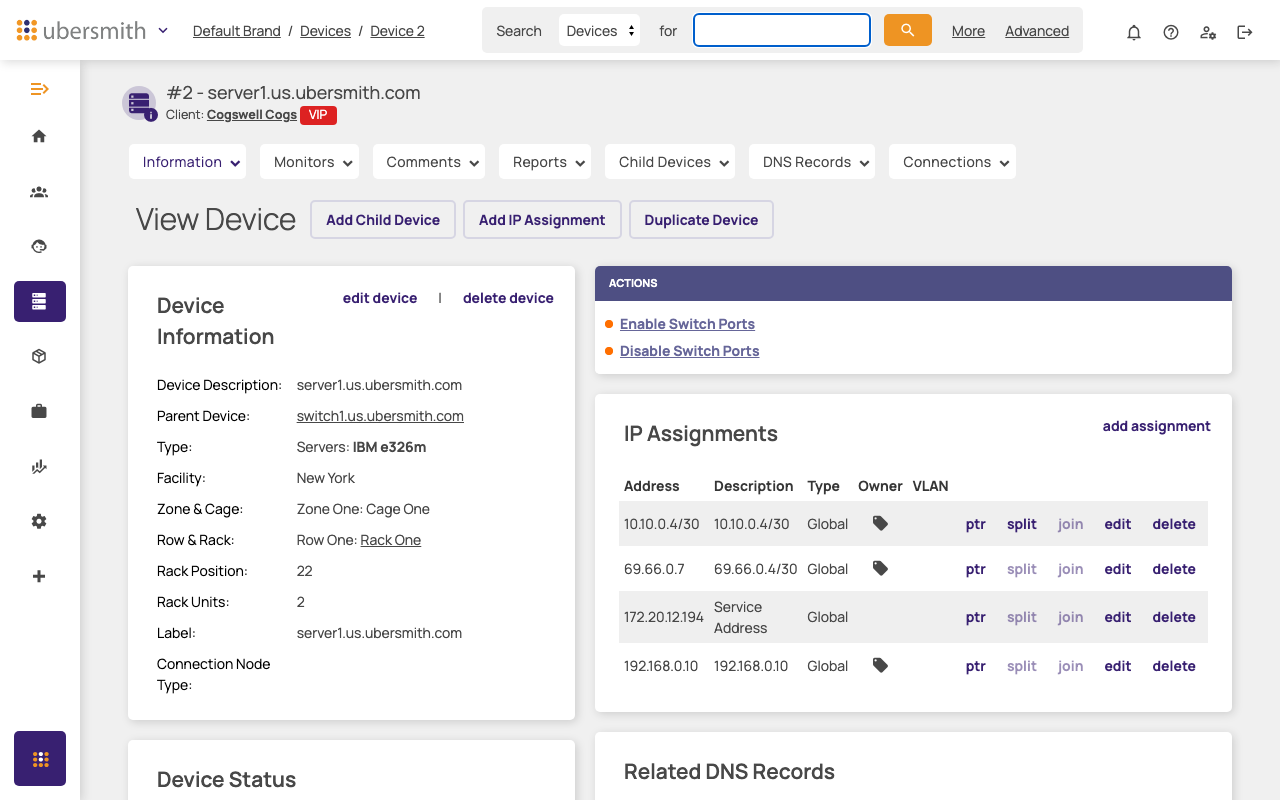This screenshot has width=1280, height=800.
Task: Click the Ubersmith logo
Action: [x=82, y=30]
